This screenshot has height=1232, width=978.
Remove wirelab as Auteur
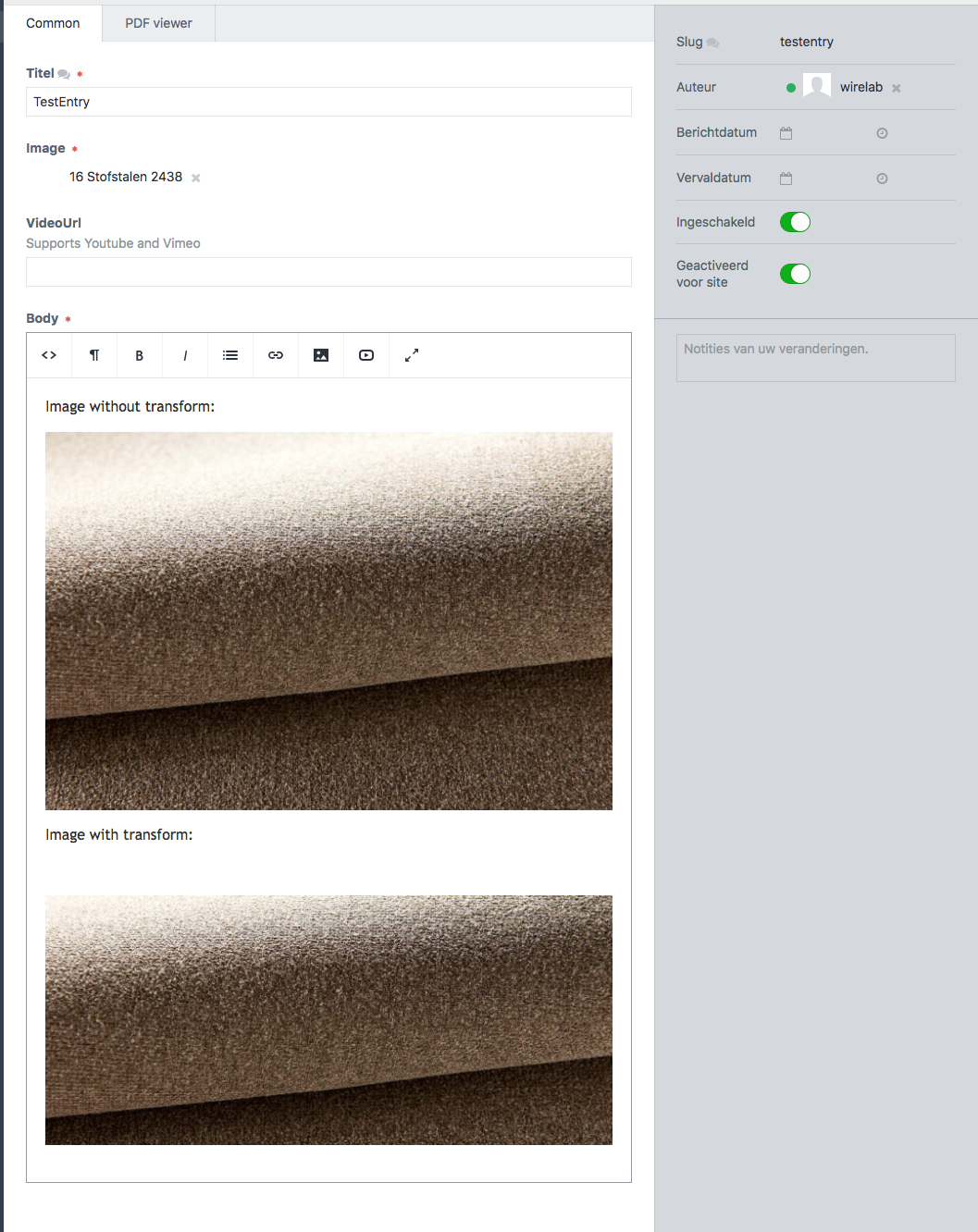pyautogui.click(x=896, y=87)
